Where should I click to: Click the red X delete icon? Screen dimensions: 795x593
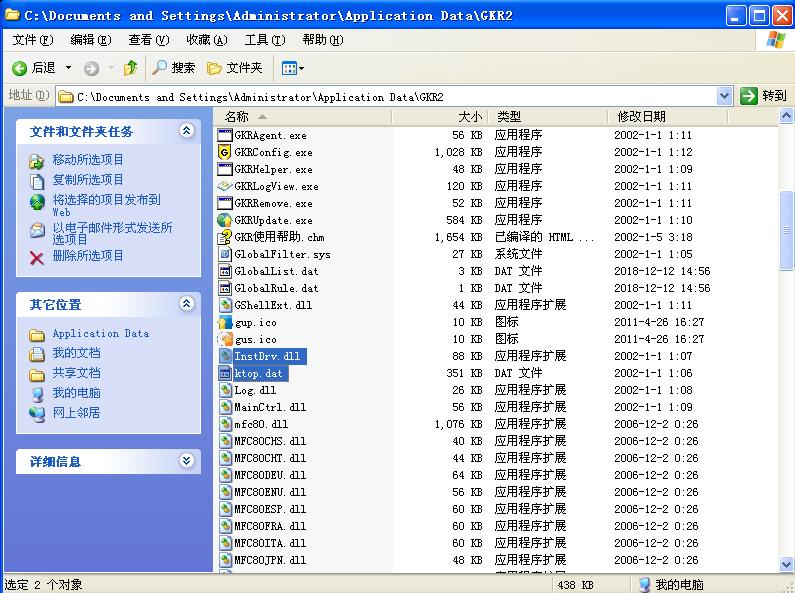(37, 258)
